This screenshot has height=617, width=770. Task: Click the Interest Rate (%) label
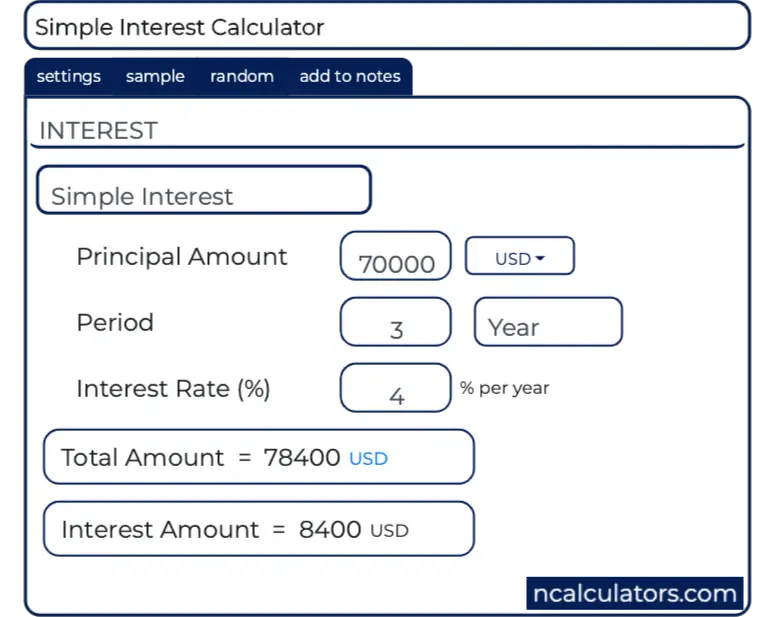click(173, 389)
